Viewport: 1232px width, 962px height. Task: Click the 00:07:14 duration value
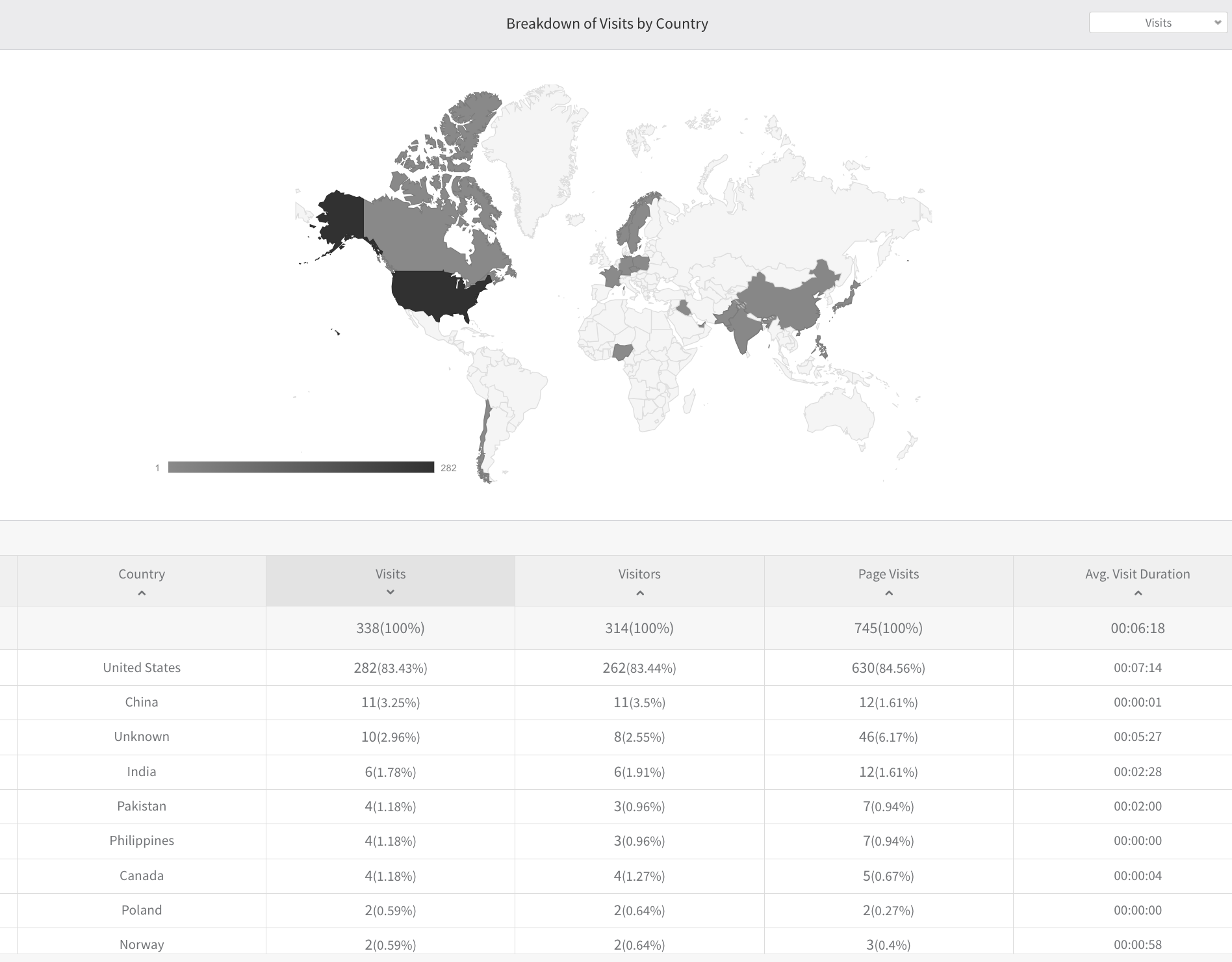pyautogui.click(x=1137, y=668)
